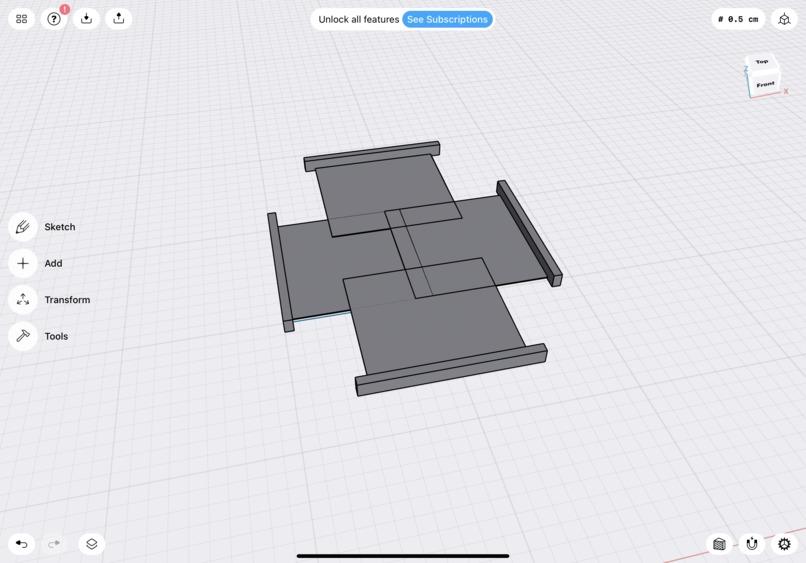The width and height of the screenshot is (806, 563).
Task: Open the help question mark button
Action: [54, 19]
